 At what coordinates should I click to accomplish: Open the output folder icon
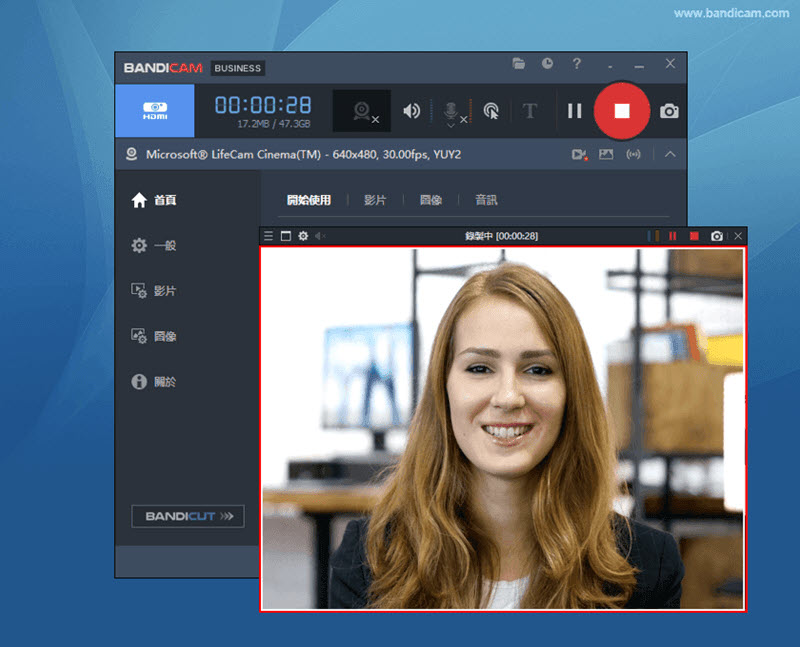pos(519,64)
